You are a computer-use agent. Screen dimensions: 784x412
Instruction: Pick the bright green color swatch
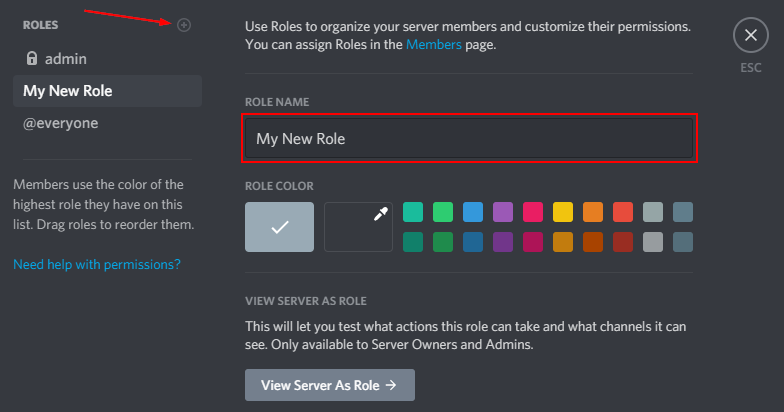click(443, 212)
